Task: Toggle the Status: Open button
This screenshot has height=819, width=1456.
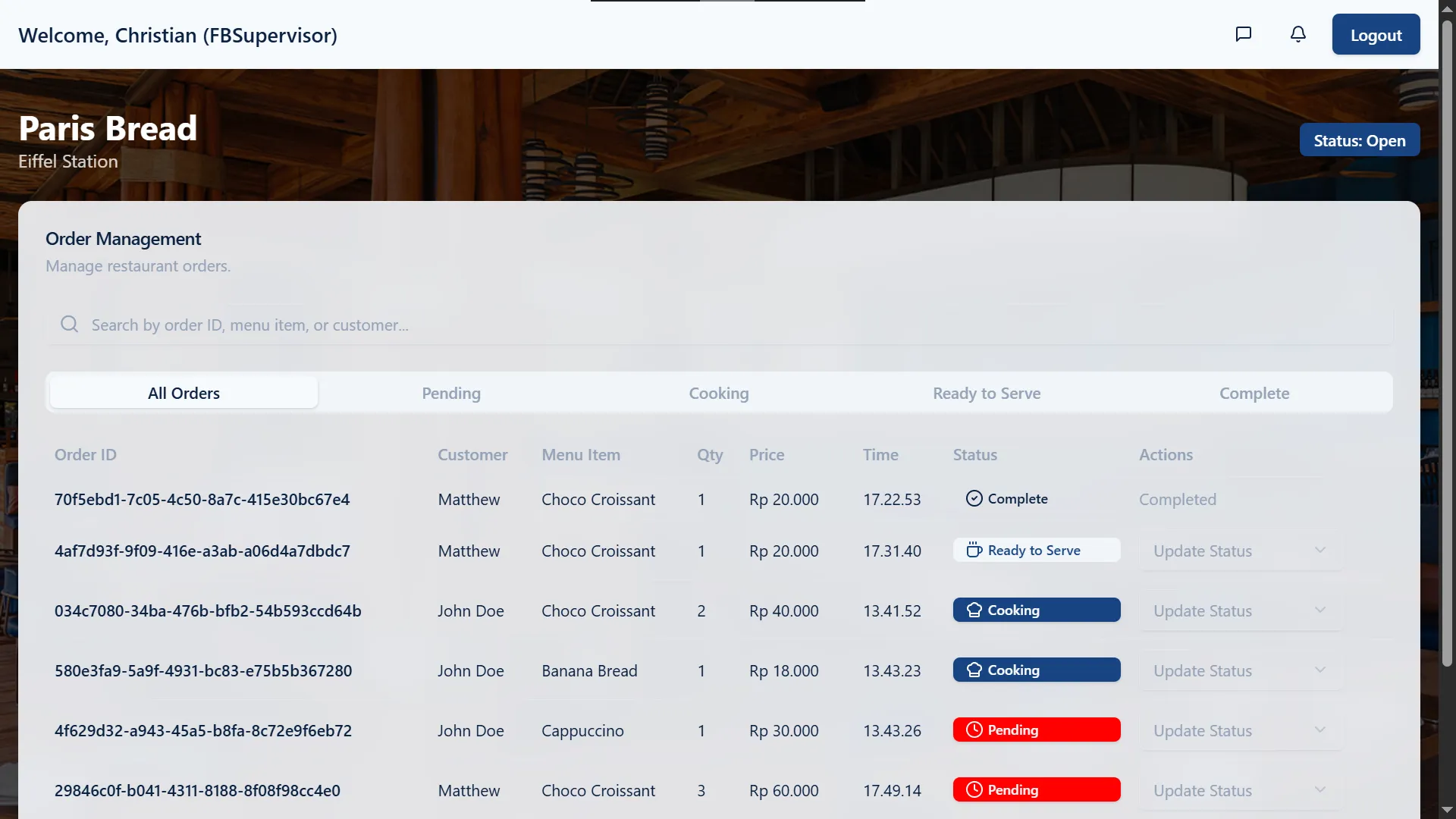Action: (x=1359, y=140)
